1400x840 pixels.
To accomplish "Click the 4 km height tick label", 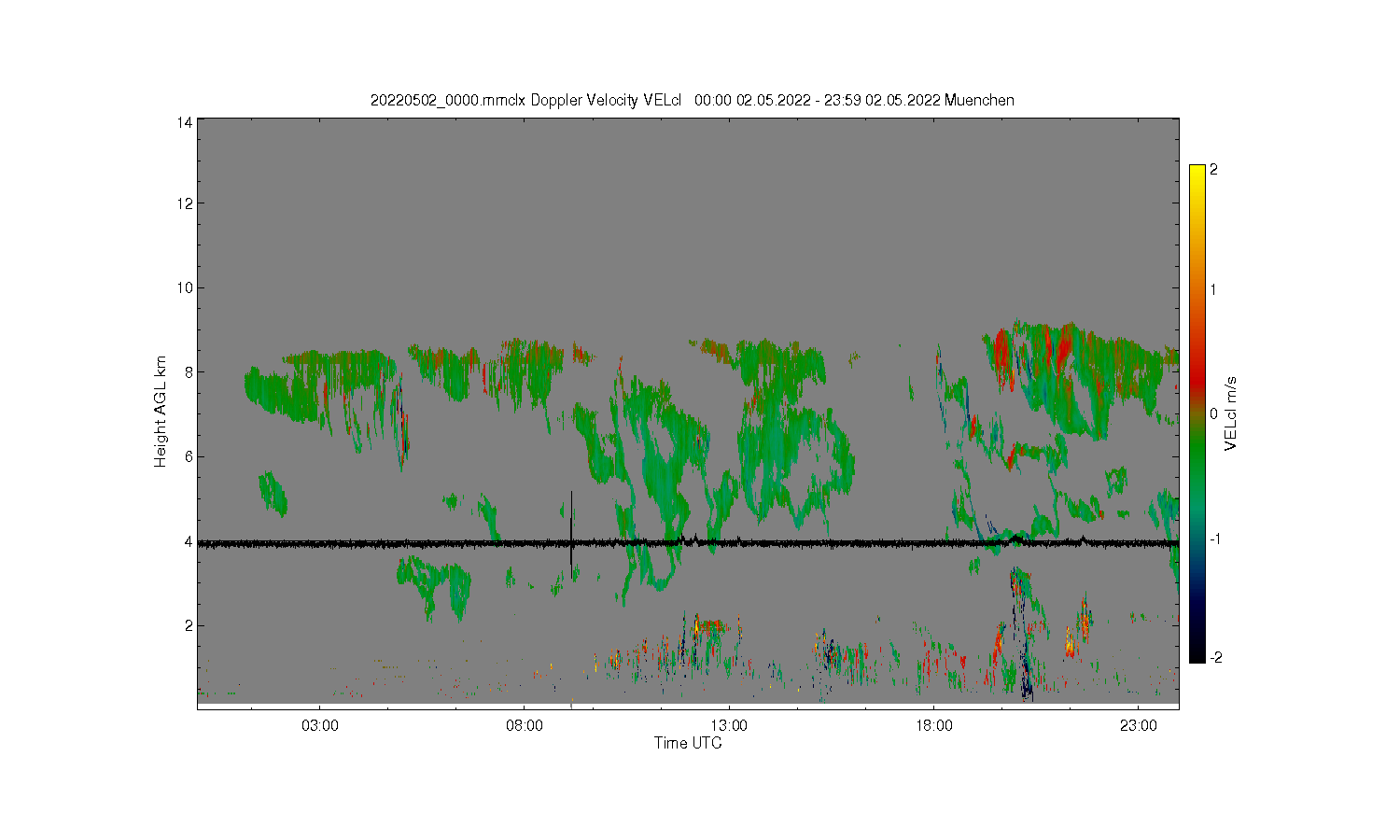I will (189, 541).
